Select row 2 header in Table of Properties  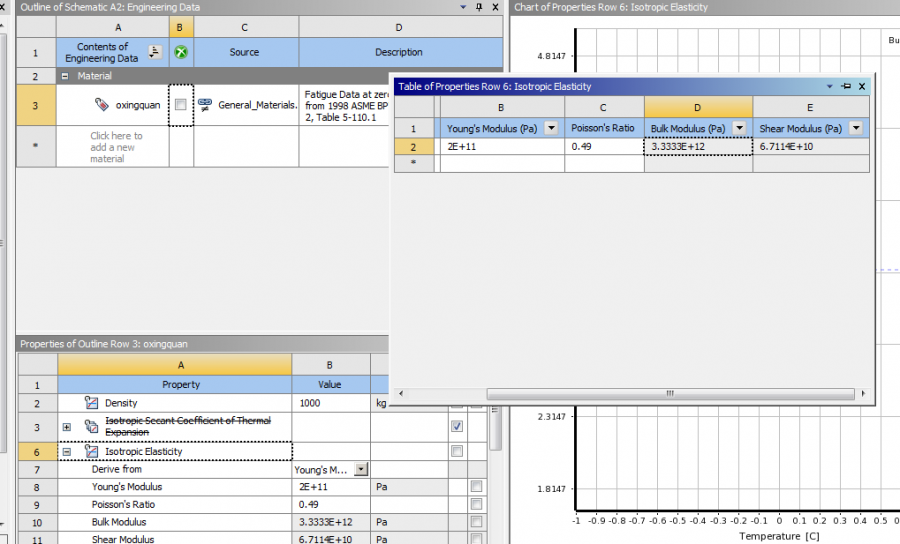point(413,147)
